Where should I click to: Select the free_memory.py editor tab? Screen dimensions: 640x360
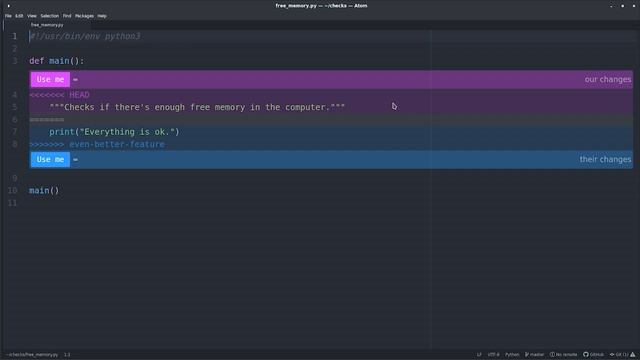click(x=47, y=25)
